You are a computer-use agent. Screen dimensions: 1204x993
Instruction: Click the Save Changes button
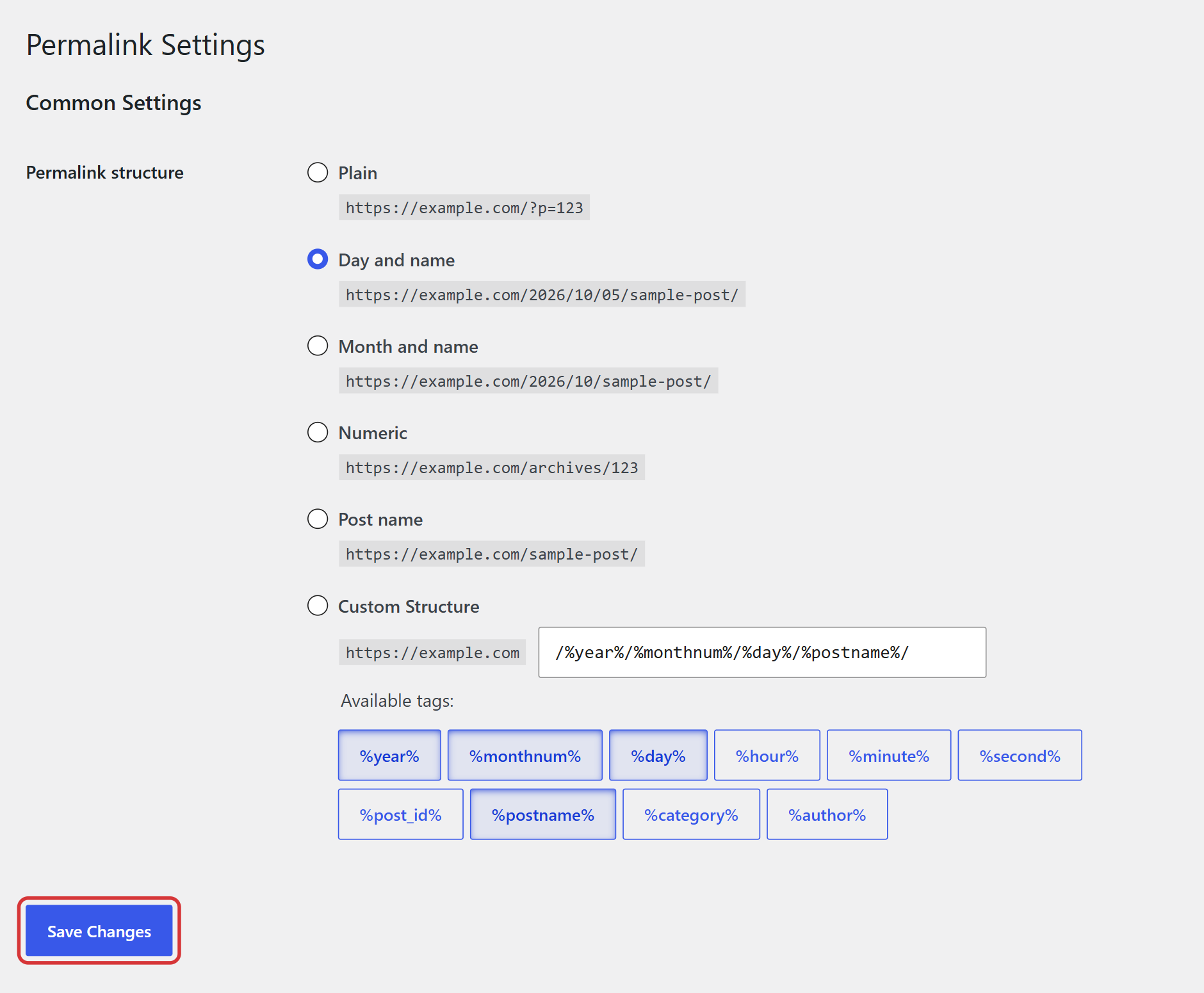tap(99, 931)
